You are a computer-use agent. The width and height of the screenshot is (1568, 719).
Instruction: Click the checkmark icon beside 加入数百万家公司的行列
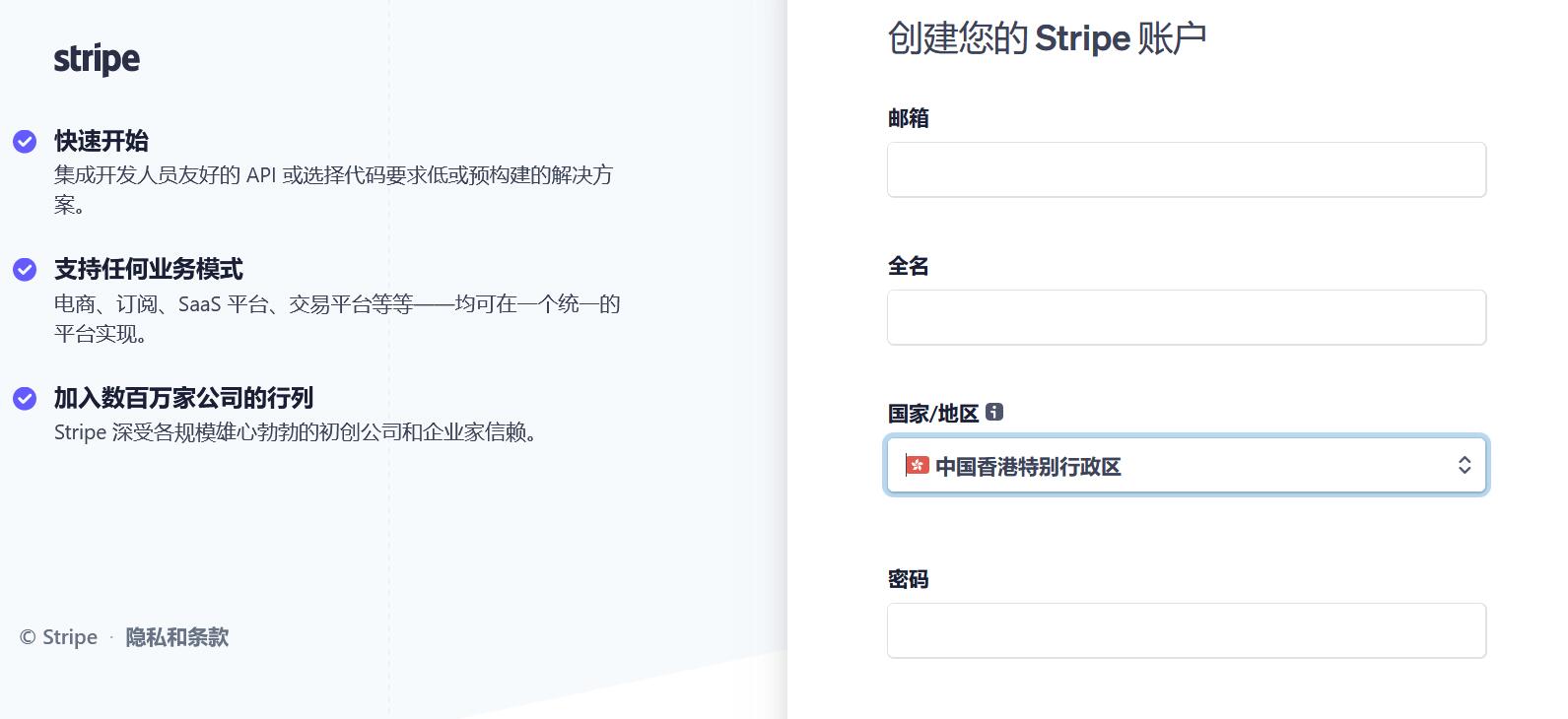tap(25, 399)
